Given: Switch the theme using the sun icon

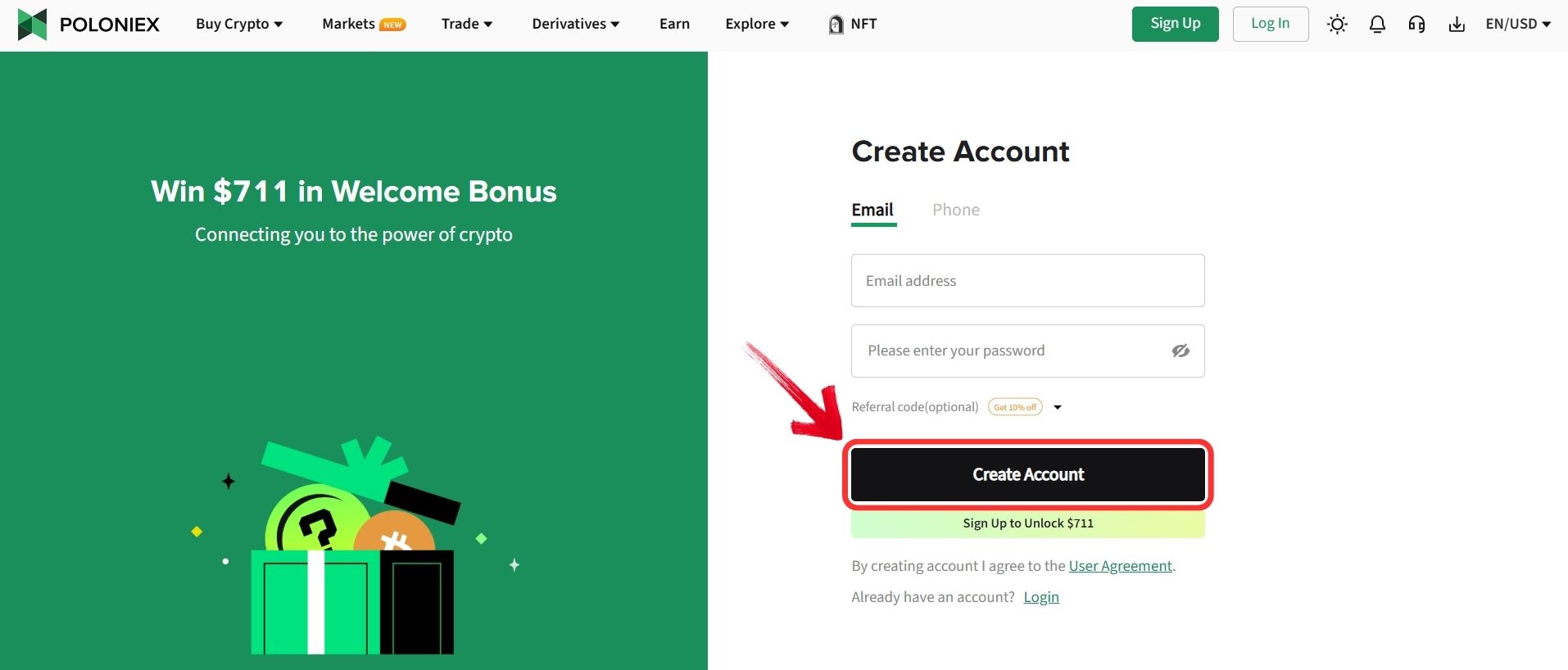Looking at the screenshot, I should pyautogui.click(x=1337, y=24).
